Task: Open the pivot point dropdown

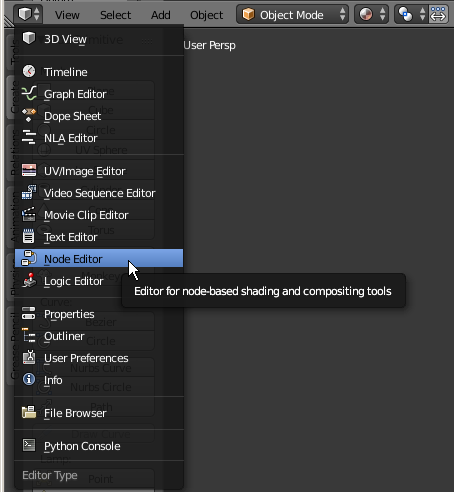Action: [411, 15]
